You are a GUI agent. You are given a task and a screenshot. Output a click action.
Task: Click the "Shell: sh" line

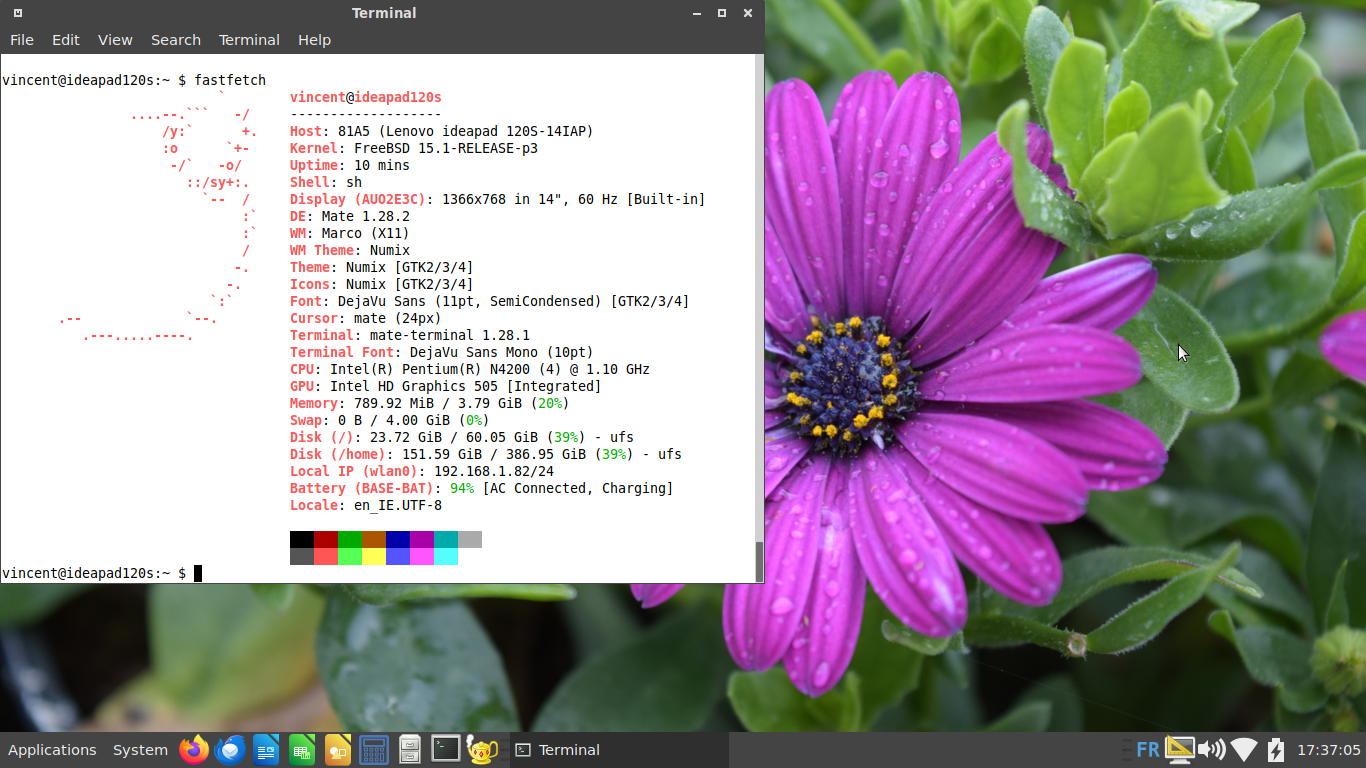click(x=326, y=182)
